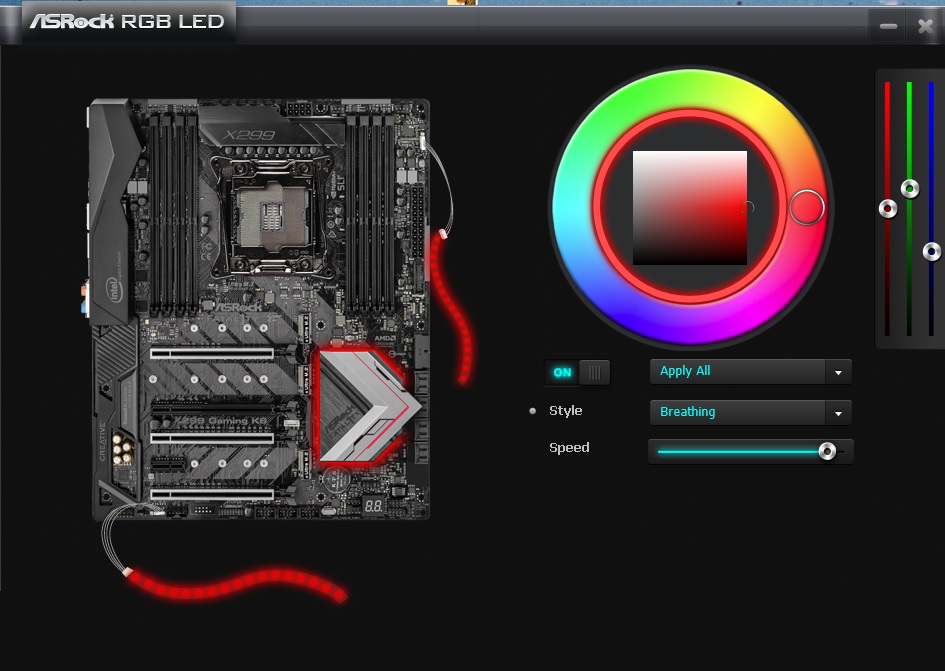Open the Apply All dropdown arrow
Screen dimensions: 945x671
point(838,373)
